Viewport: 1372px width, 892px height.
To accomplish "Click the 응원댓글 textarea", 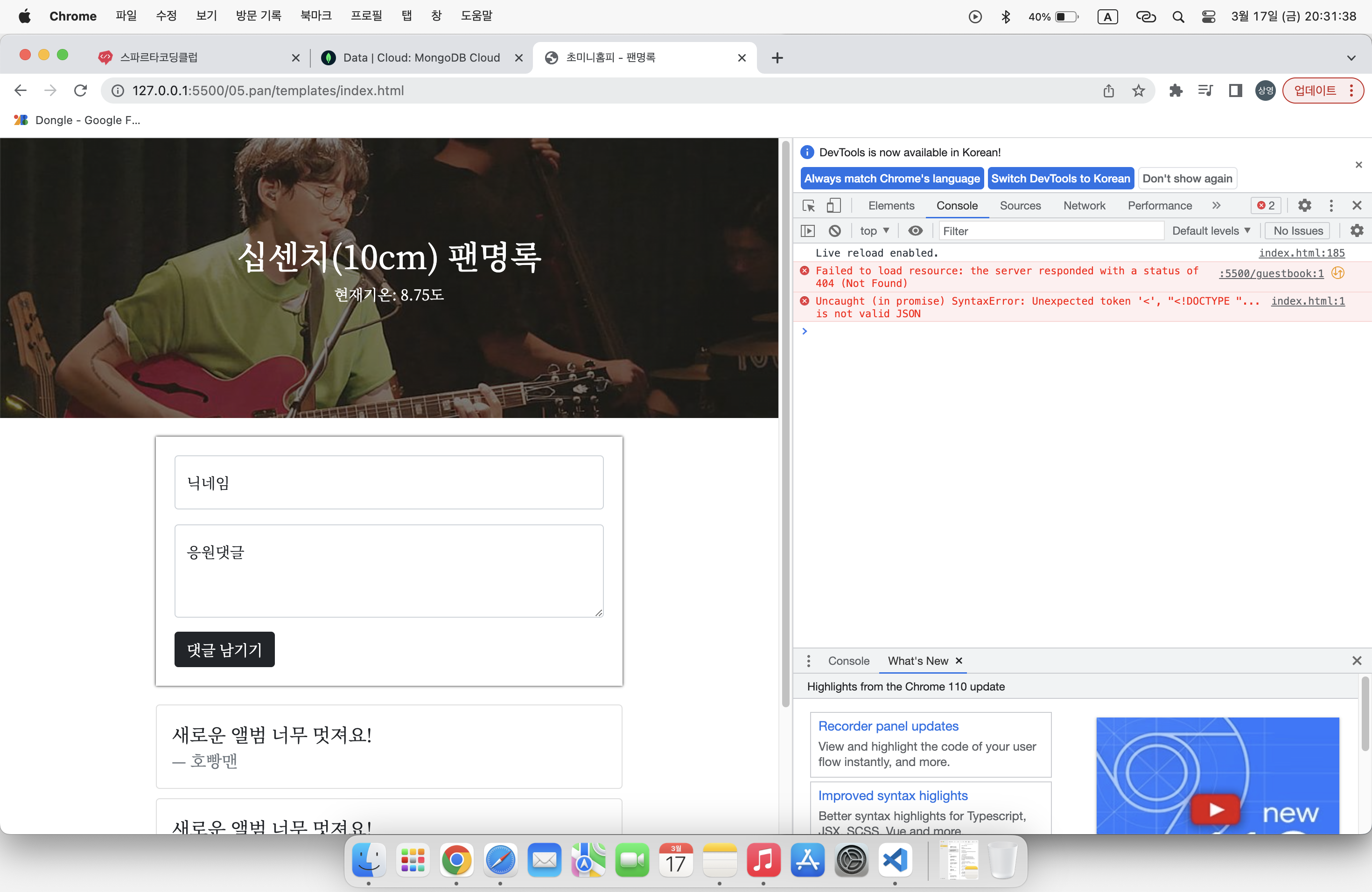I will 389,571.
